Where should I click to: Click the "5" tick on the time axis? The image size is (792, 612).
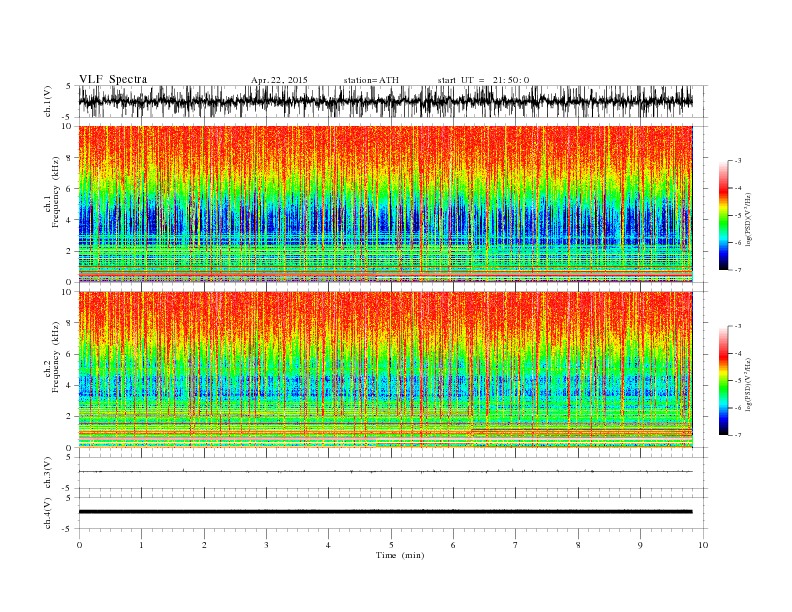point(391,545)
